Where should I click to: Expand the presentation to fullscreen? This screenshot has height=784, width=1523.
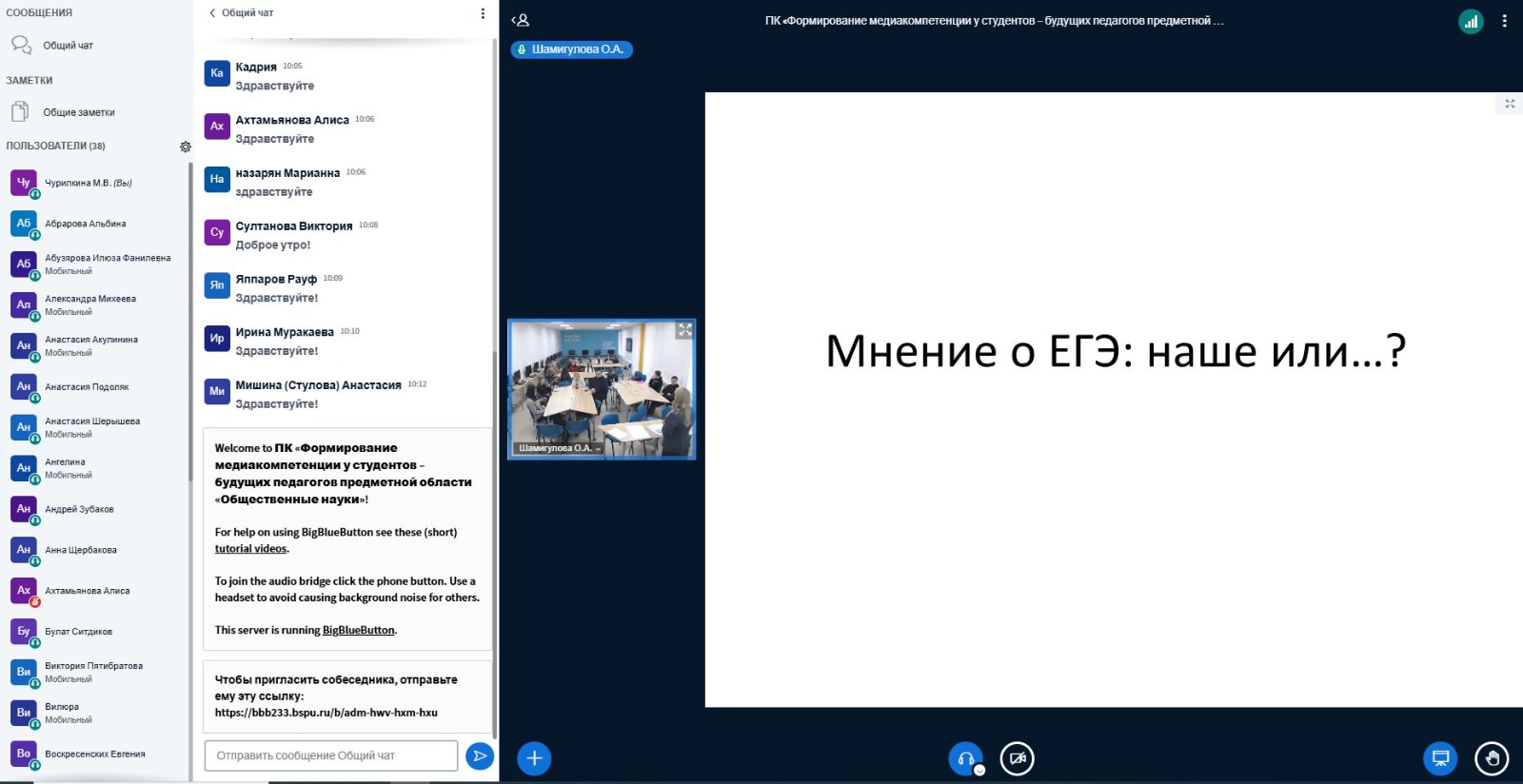[x=1510, y=104]
